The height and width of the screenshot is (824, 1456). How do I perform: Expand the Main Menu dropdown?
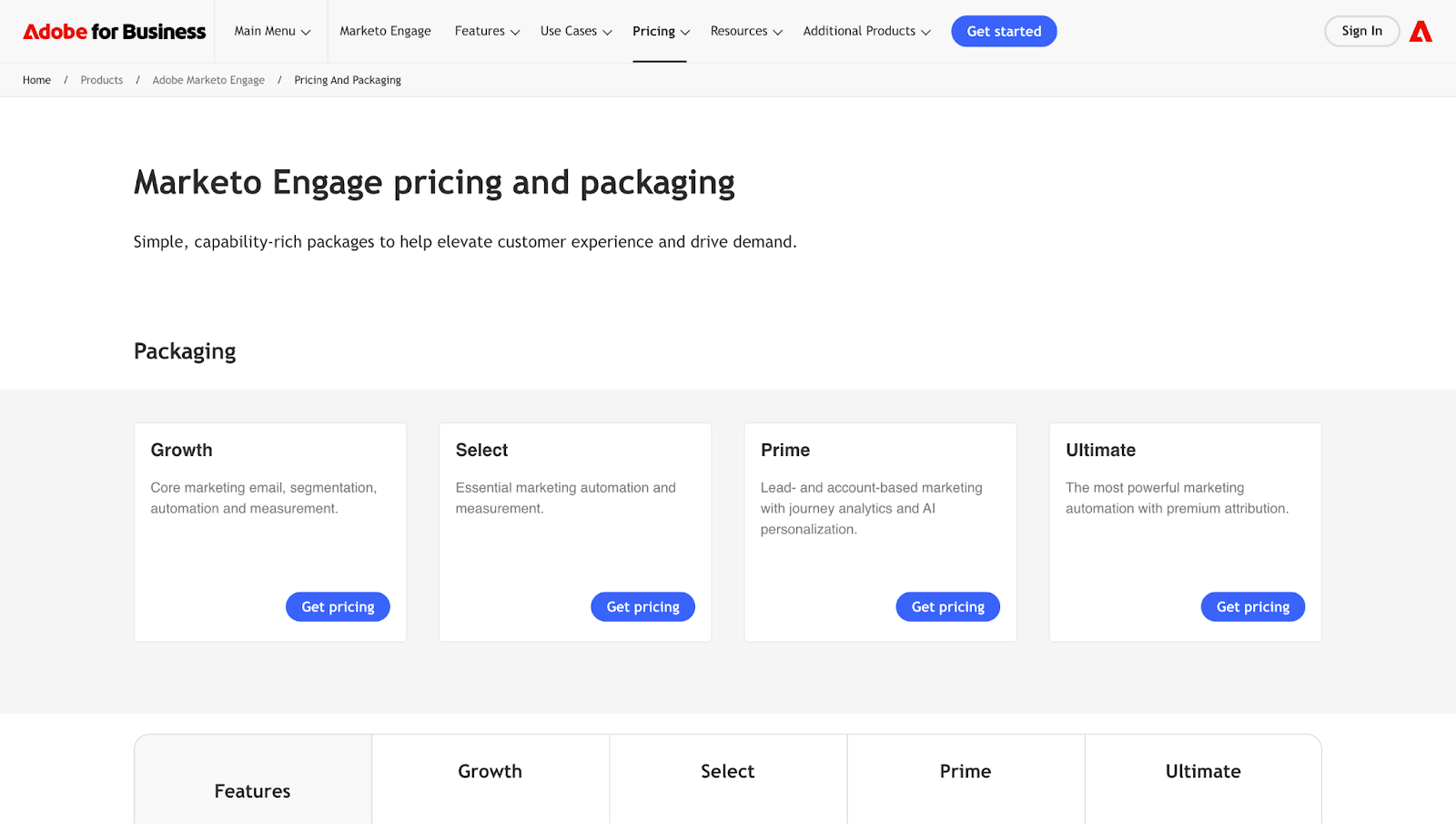click(272, 31)
